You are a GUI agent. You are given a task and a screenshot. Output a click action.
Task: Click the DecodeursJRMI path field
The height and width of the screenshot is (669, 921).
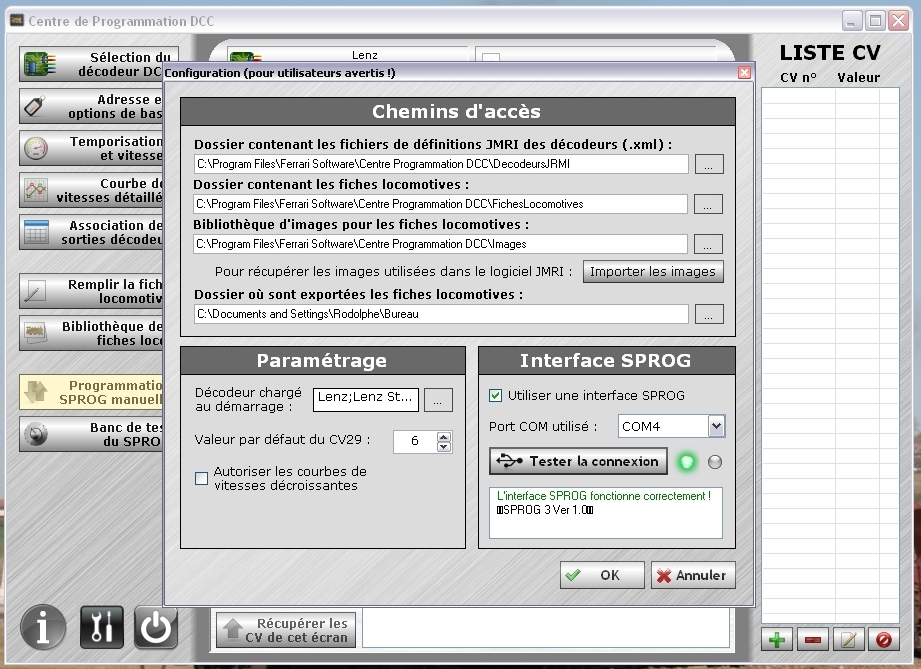[x=441, y=164]
